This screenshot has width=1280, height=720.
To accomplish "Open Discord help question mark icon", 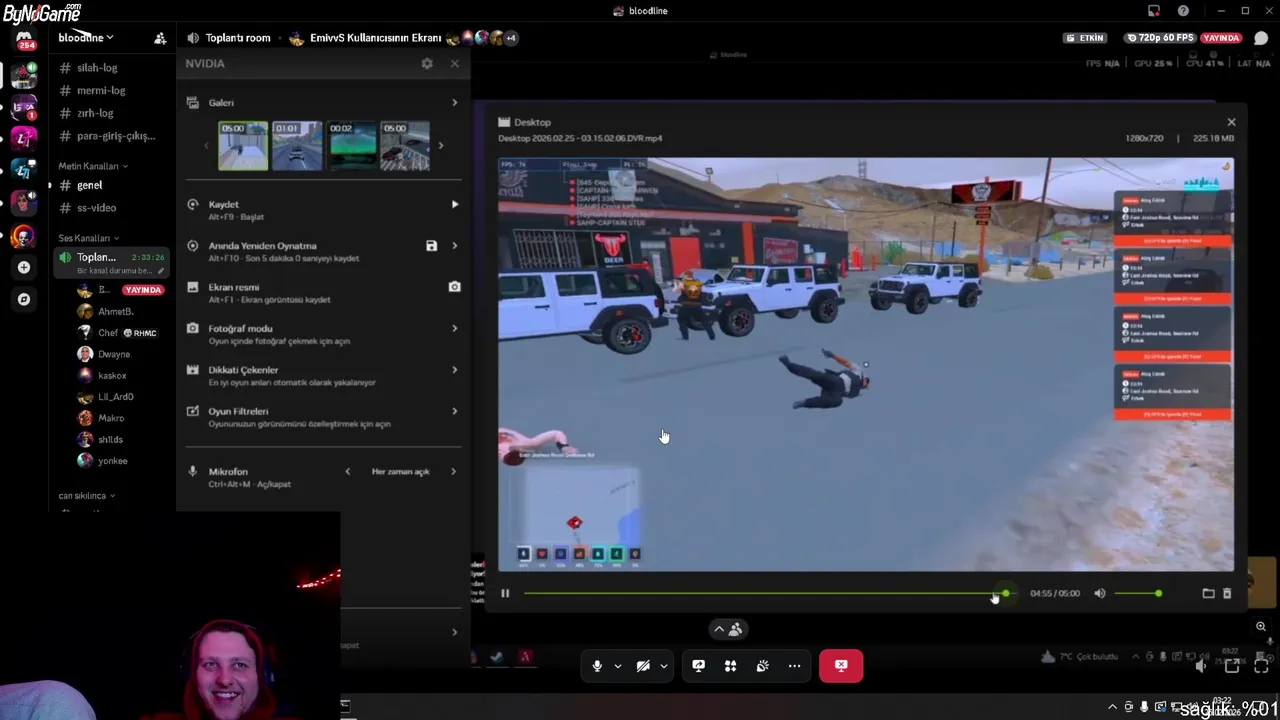I will 1183,11.
